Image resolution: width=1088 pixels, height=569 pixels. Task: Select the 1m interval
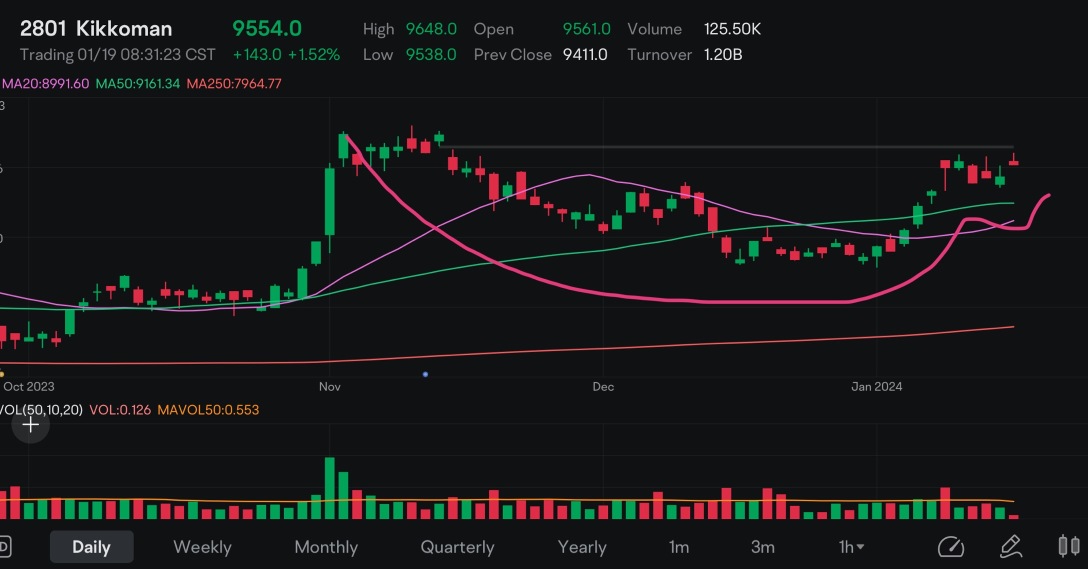(679, 547)
